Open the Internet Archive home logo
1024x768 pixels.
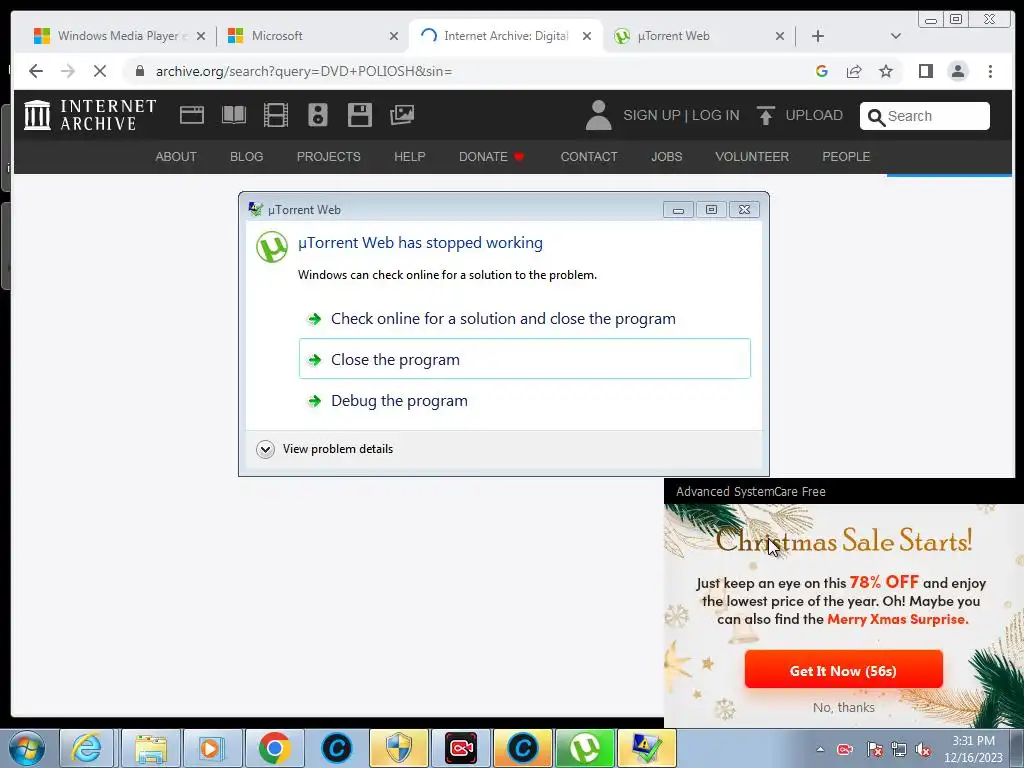90,115
